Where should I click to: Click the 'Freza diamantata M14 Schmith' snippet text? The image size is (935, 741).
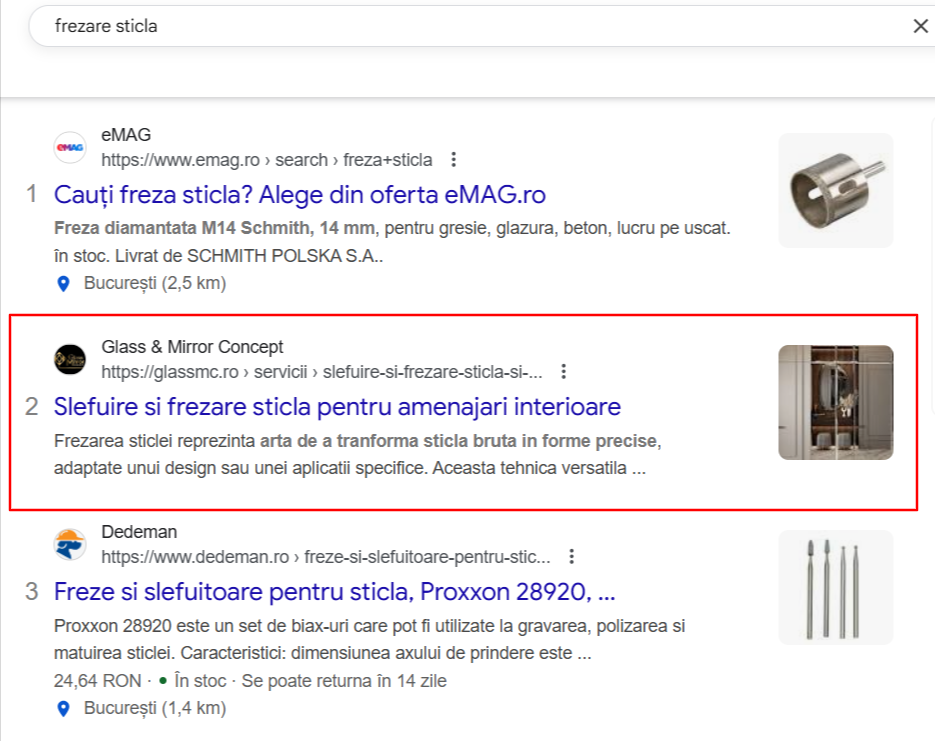184,228
